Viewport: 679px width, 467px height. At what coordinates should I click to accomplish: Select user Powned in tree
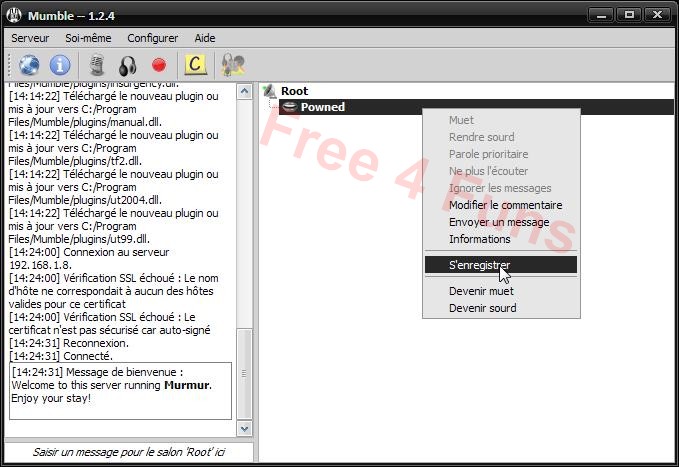[323, 107]
